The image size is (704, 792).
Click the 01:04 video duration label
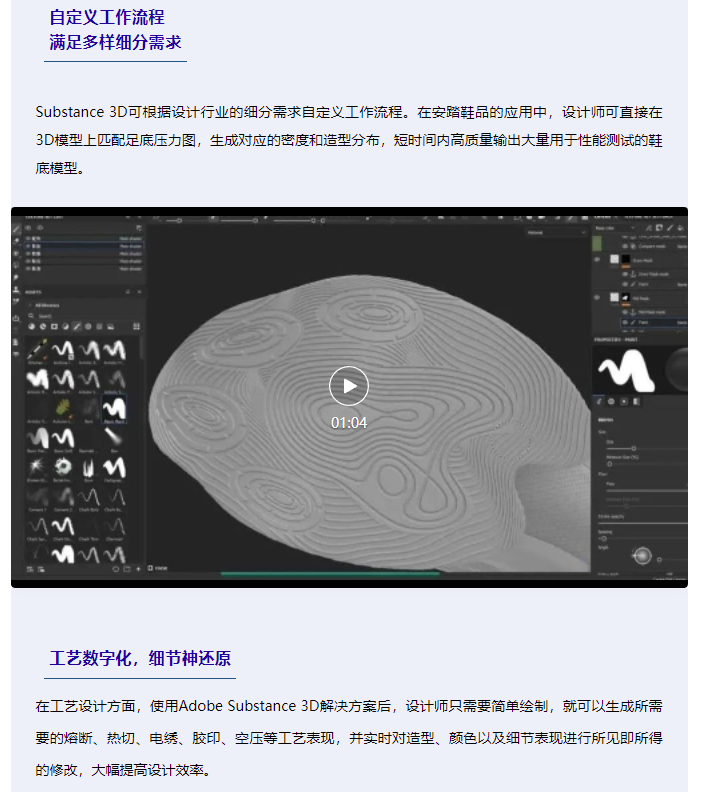point(348,423)
